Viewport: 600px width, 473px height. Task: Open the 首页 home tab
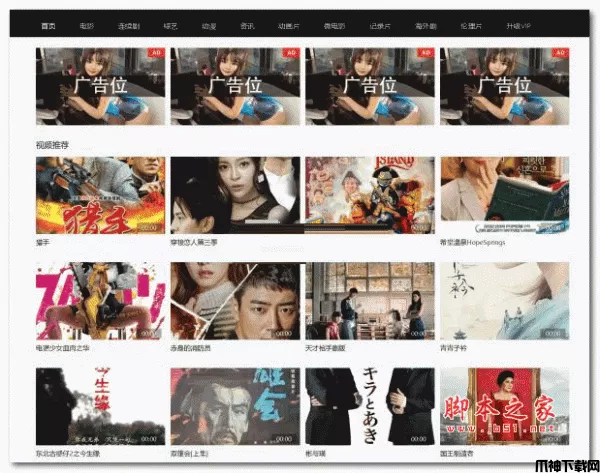point(48,26)
